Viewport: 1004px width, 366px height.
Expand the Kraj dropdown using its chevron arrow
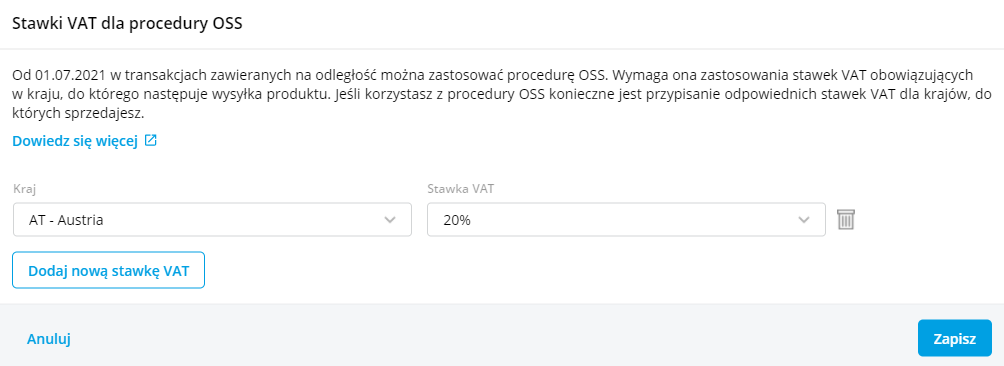tap(389, 220)
